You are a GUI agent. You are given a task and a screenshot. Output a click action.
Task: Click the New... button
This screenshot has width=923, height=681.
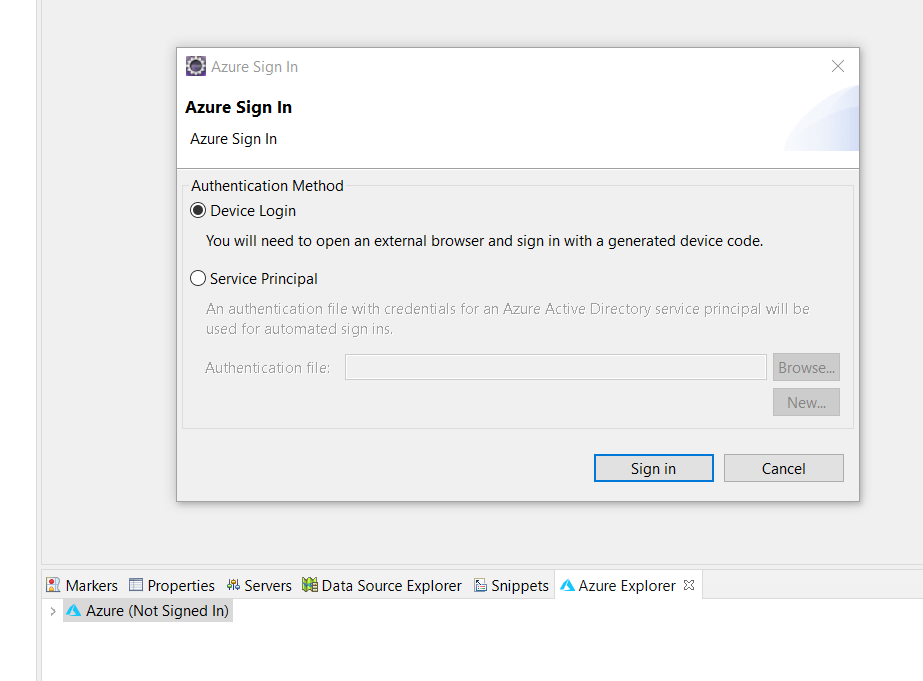(x=806, y=402)
